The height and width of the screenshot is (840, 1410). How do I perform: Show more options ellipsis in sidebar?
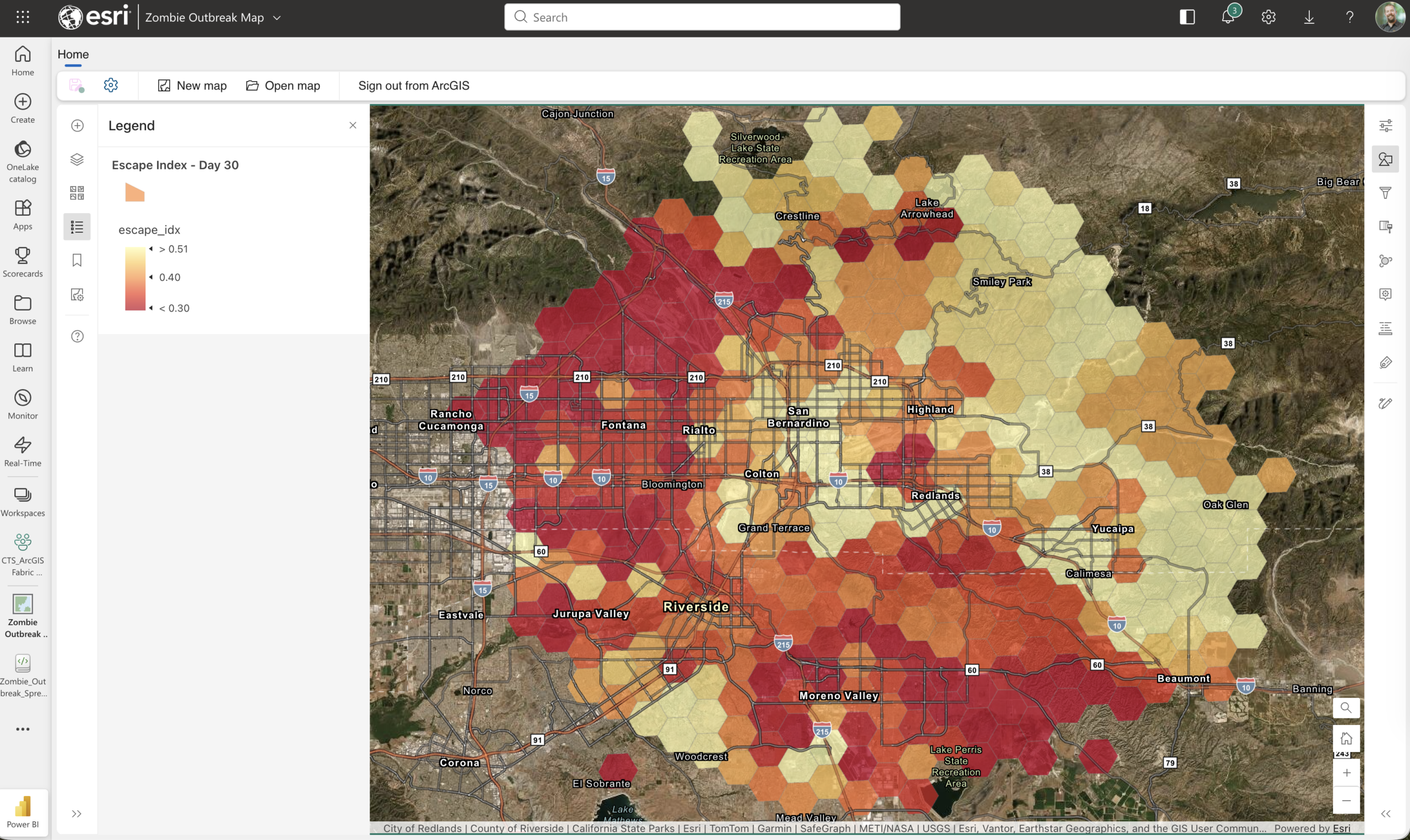point(23,729)
